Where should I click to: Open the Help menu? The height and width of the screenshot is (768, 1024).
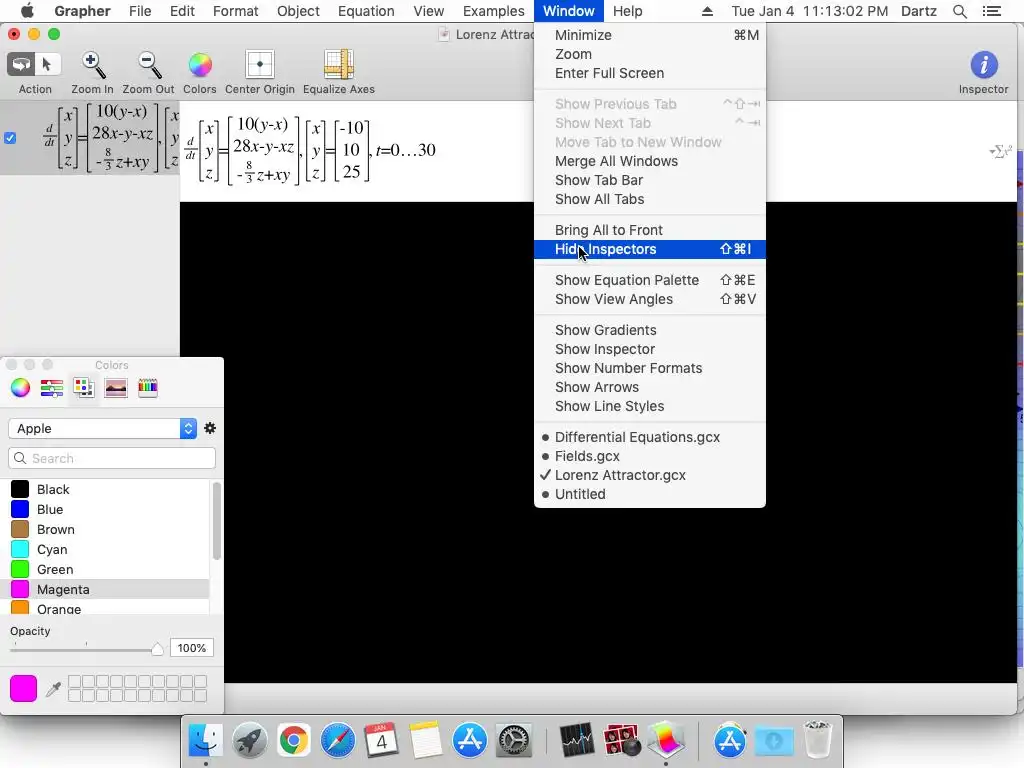point(627,11)
